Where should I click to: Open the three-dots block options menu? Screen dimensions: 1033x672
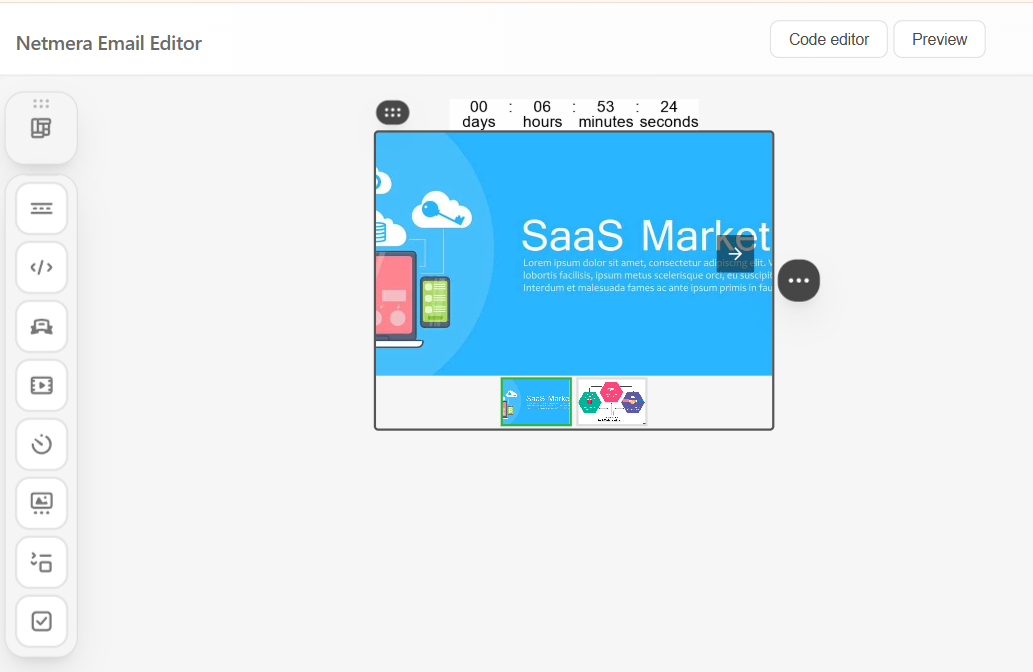click(798, 280)
